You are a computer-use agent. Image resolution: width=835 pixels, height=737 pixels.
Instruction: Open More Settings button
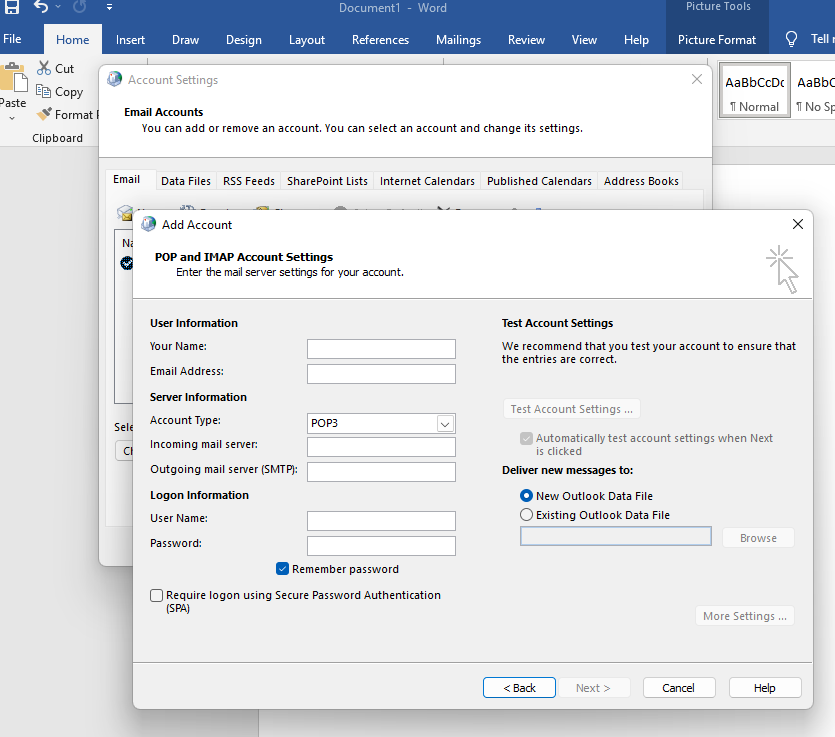pyautogui.click(x=744, y=616)
